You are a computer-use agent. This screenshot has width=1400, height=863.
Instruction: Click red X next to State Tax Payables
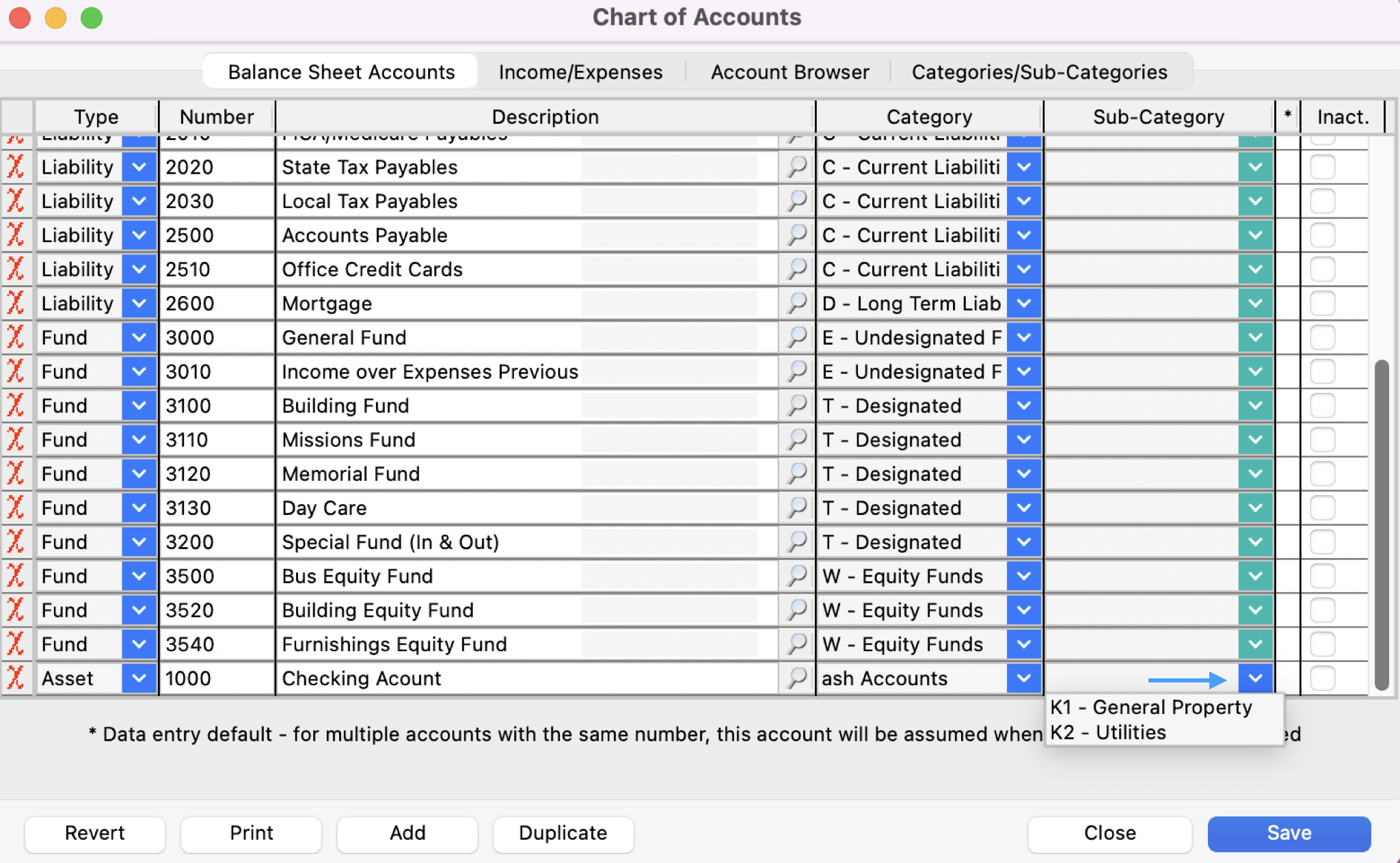[x=15, y=167]
